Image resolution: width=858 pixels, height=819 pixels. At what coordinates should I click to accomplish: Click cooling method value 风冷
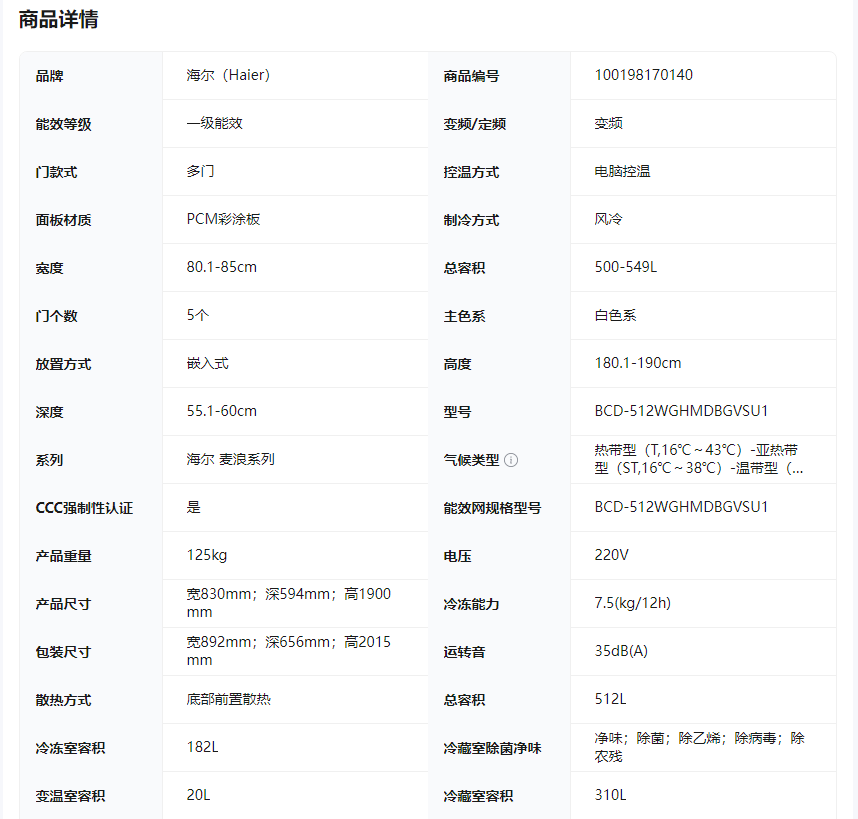pos(608,219)
